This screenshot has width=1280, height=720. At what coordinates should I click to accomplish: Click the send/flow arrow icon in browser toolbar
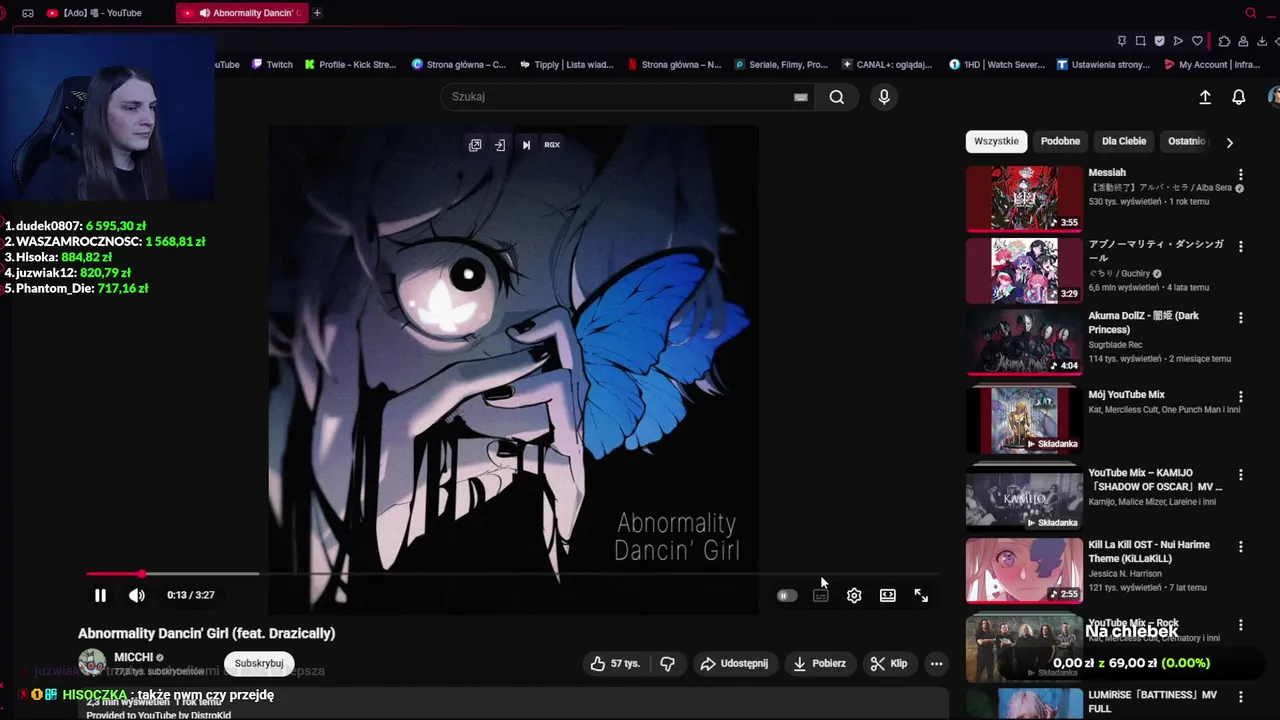[x=1178, y=41]
